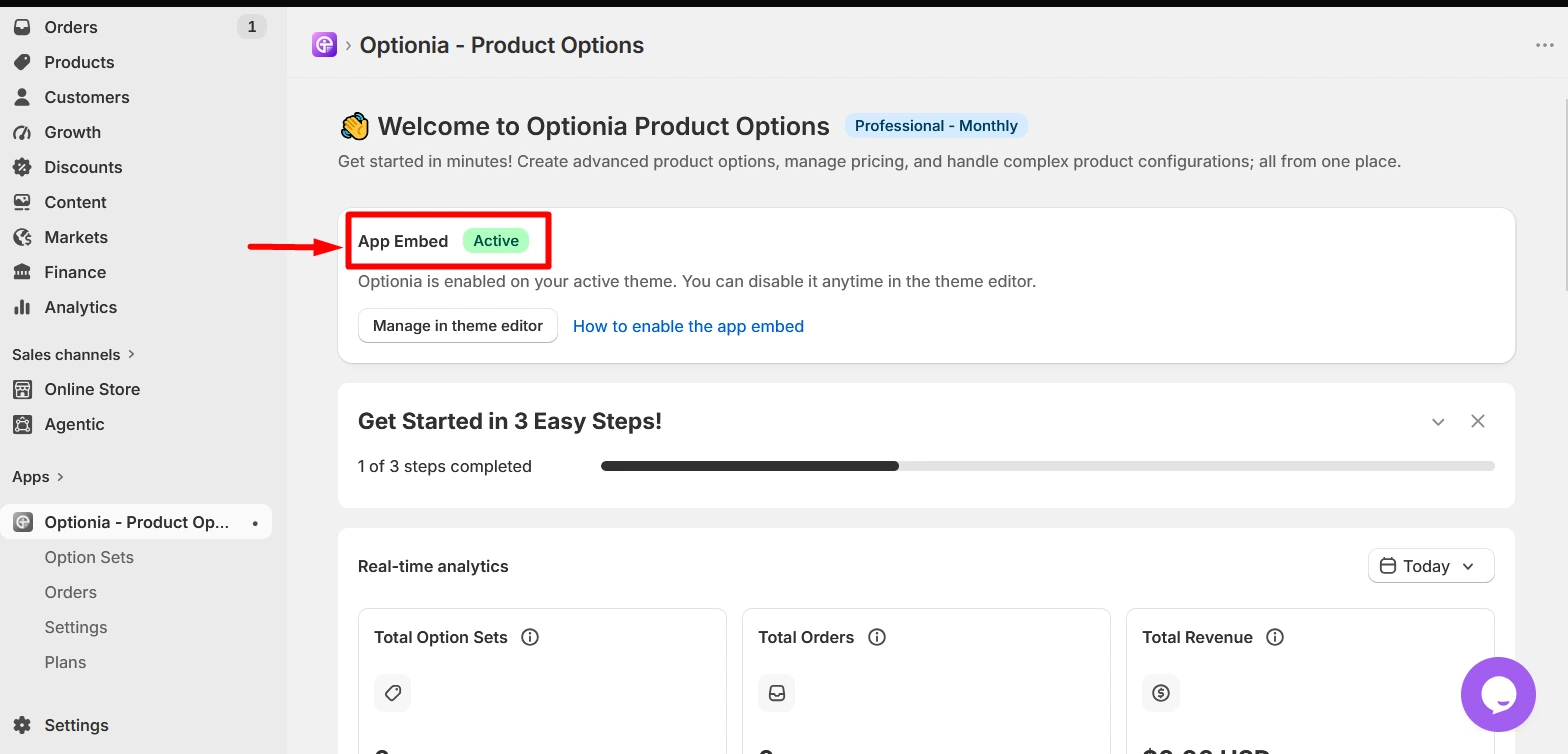Open How to enable the app embed link
The width and height of the screenshot is (1568, 754).
pos(688,326)
